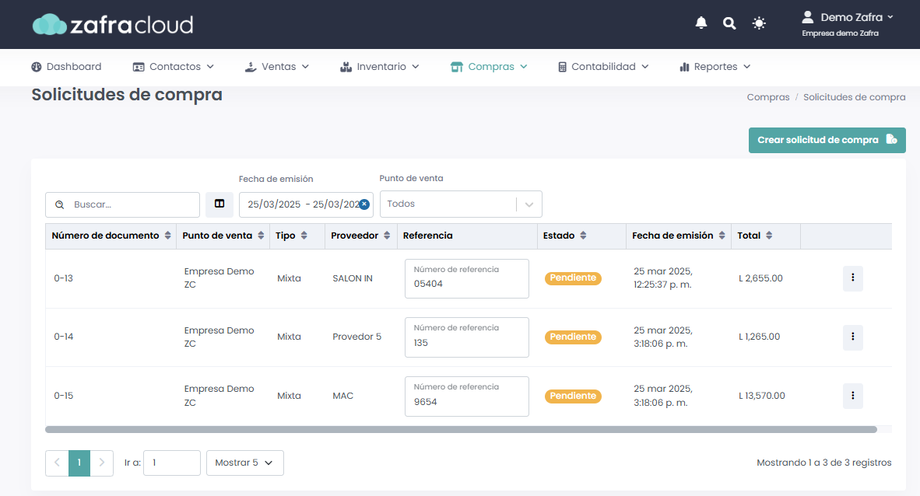Expand the Punto de venta dropdown
This screenshot has height=496, width=920.
pos(529,204)
